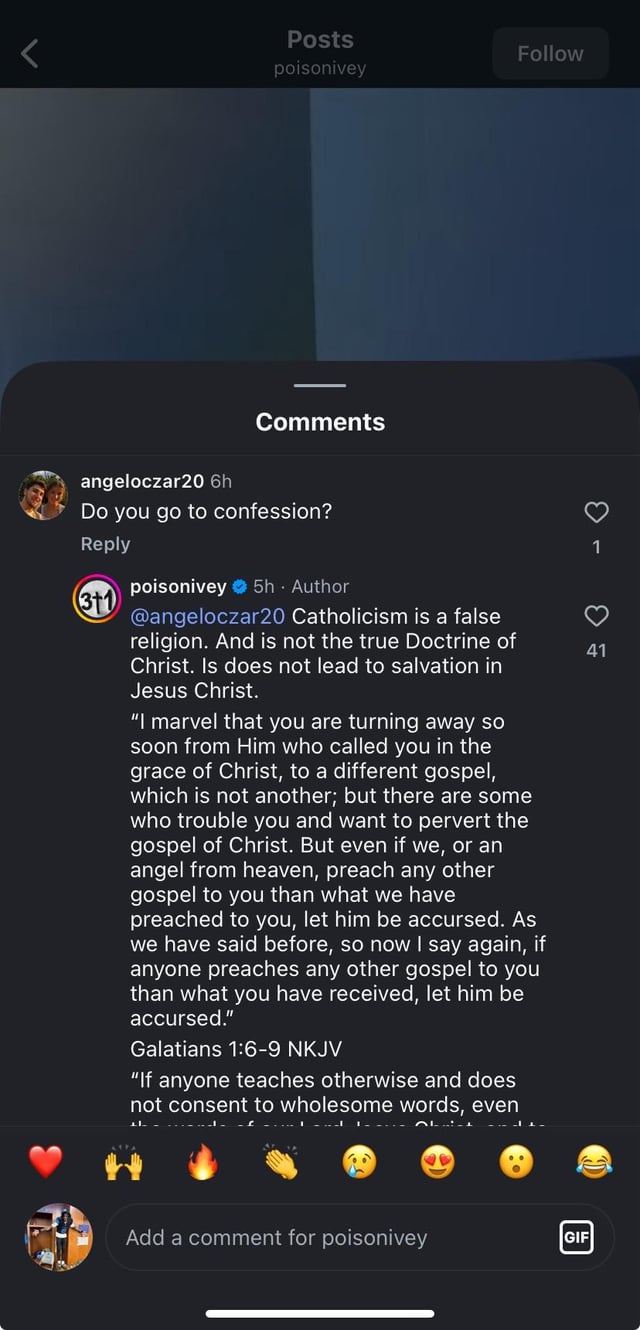Like angeloczar20's confession comment
640x1330 pixels.
click(596, 513)
